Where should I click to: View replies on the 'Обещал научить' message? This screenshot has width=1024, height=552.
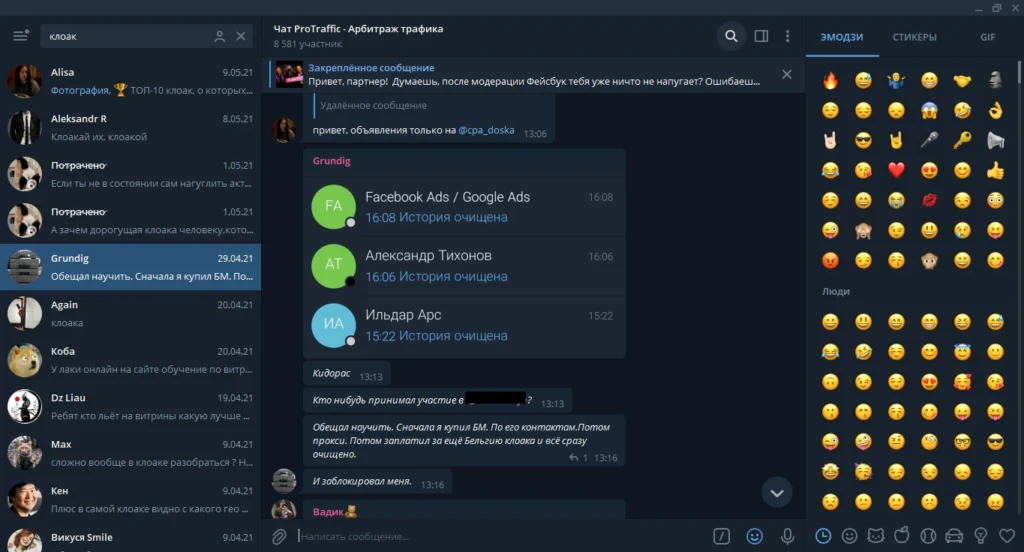click(x=579, y=458)
